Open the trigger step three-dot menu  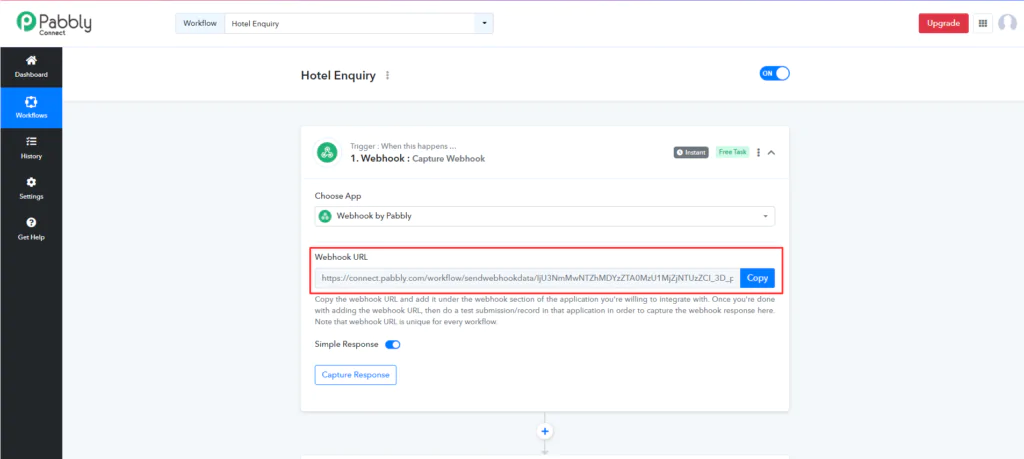pyautogui.click(x=758, y=152)
